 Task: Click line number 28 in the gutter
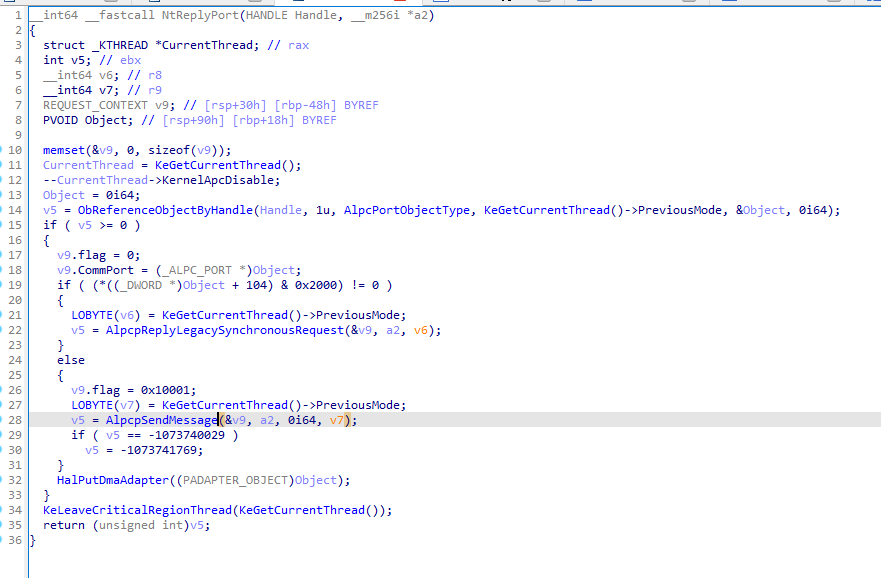(x=15, y=420)
